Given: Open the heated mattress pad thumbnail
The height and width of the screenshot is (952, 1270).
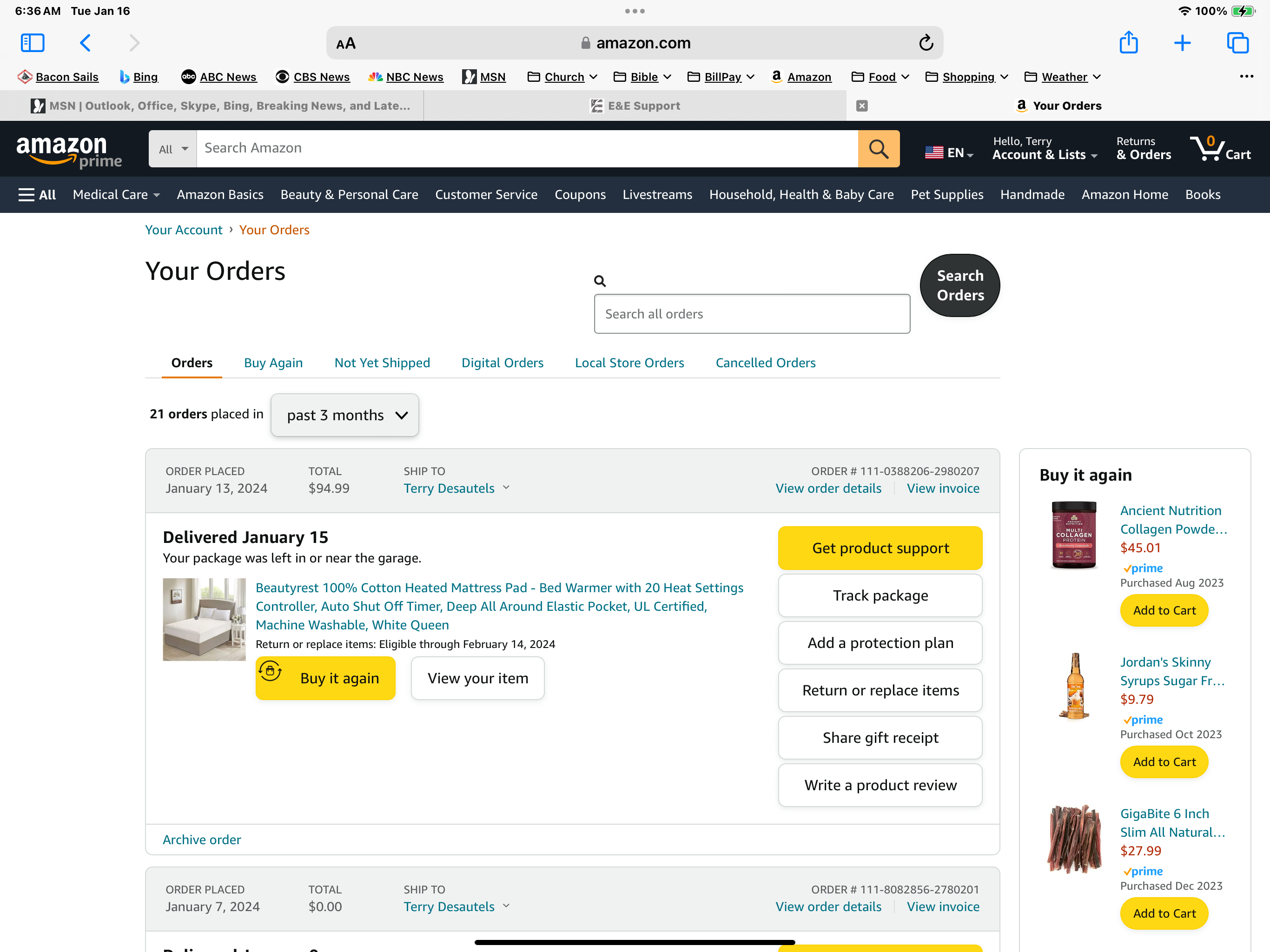Looking at the screenshot, I should pyautogui.click(x=204, y=620).
